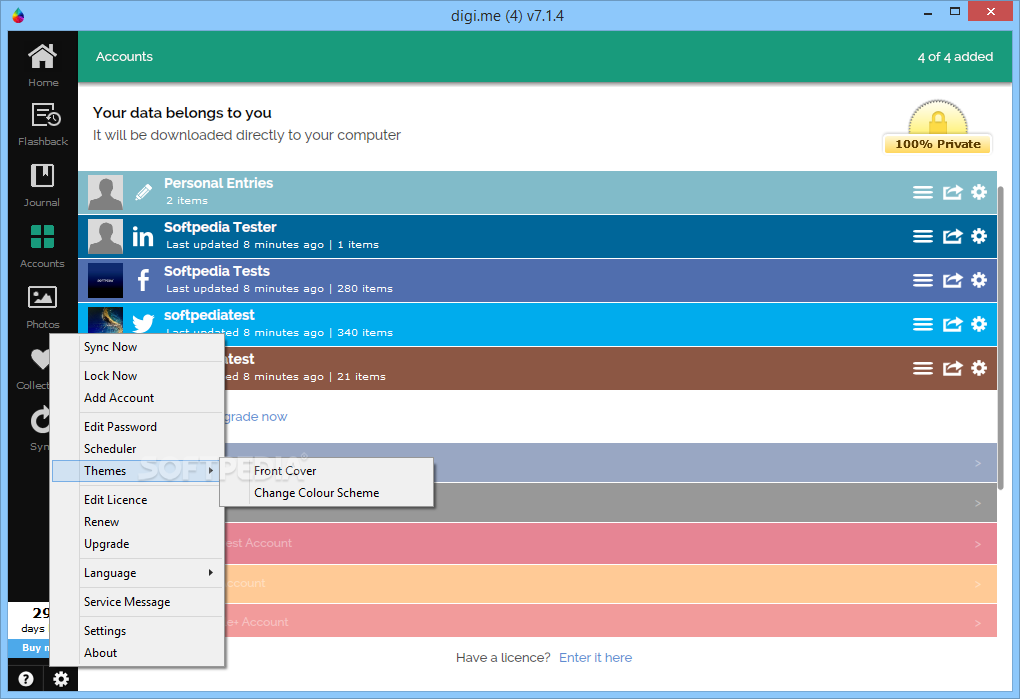This screenshot has height=699, width=1020.
Task: Select Sync Now from the menu
Action: tap(110, 347)
